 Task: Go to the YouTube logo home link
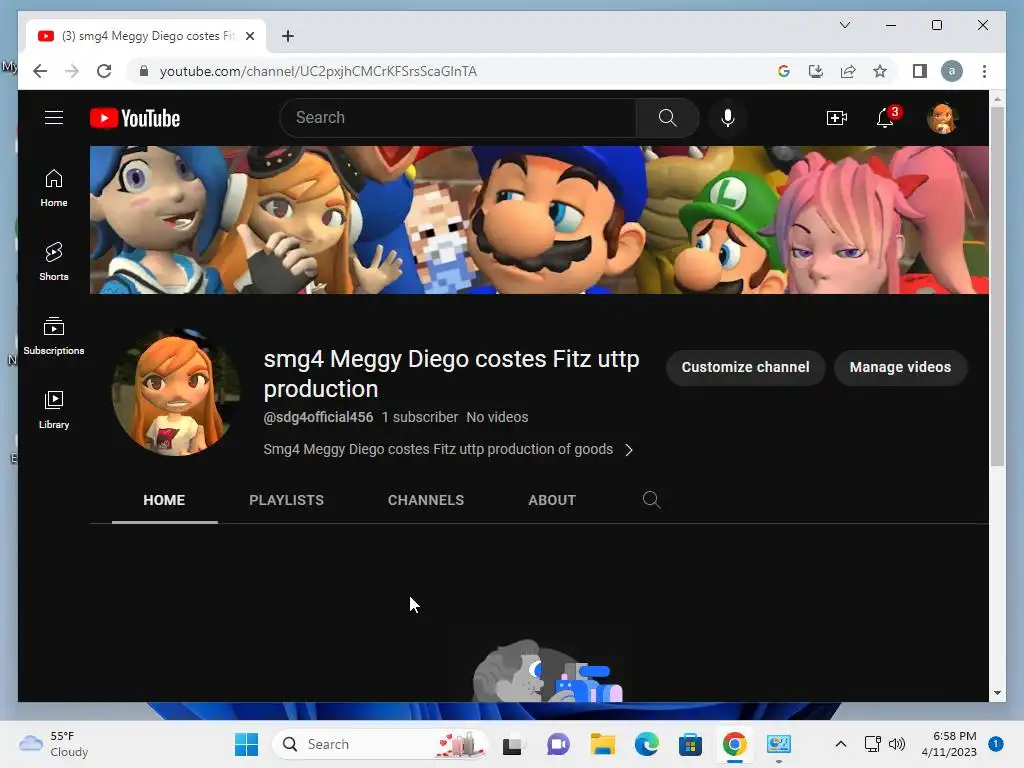point(135,118)
